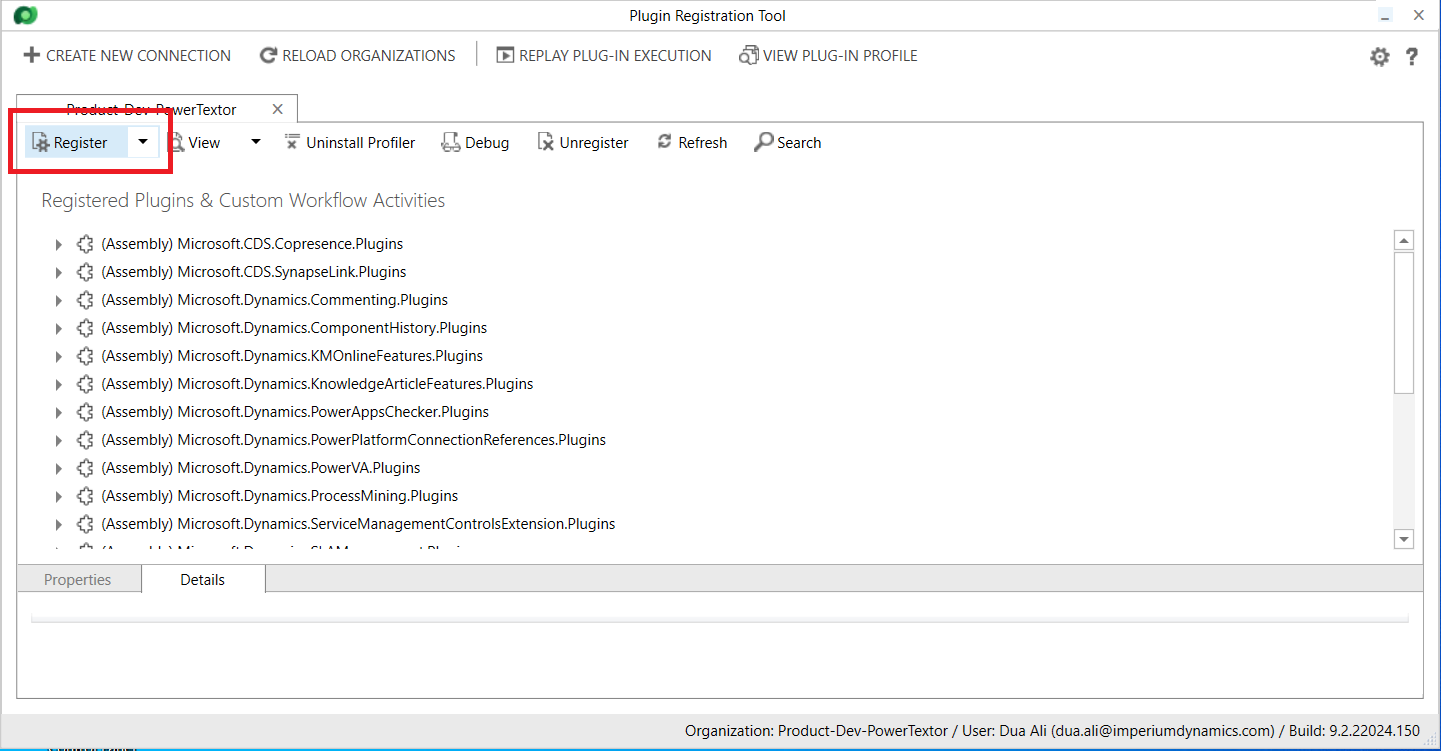Refresh the registered plugins list
The height and width of the screenshot is (751, 1441).
coord(691,143)
